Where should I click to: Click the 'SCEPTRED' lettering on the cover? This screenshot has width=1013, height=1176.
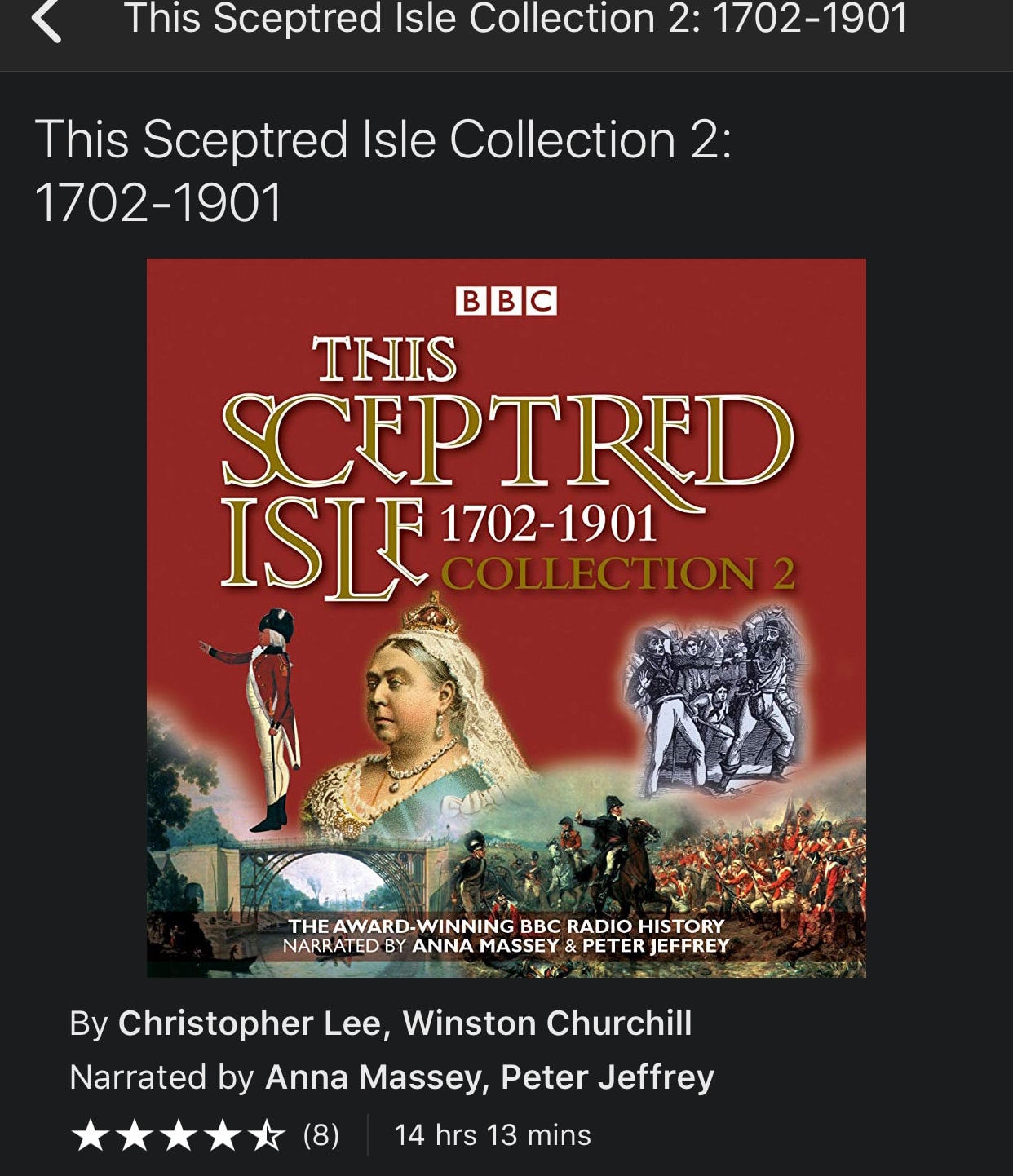point(507,440)
